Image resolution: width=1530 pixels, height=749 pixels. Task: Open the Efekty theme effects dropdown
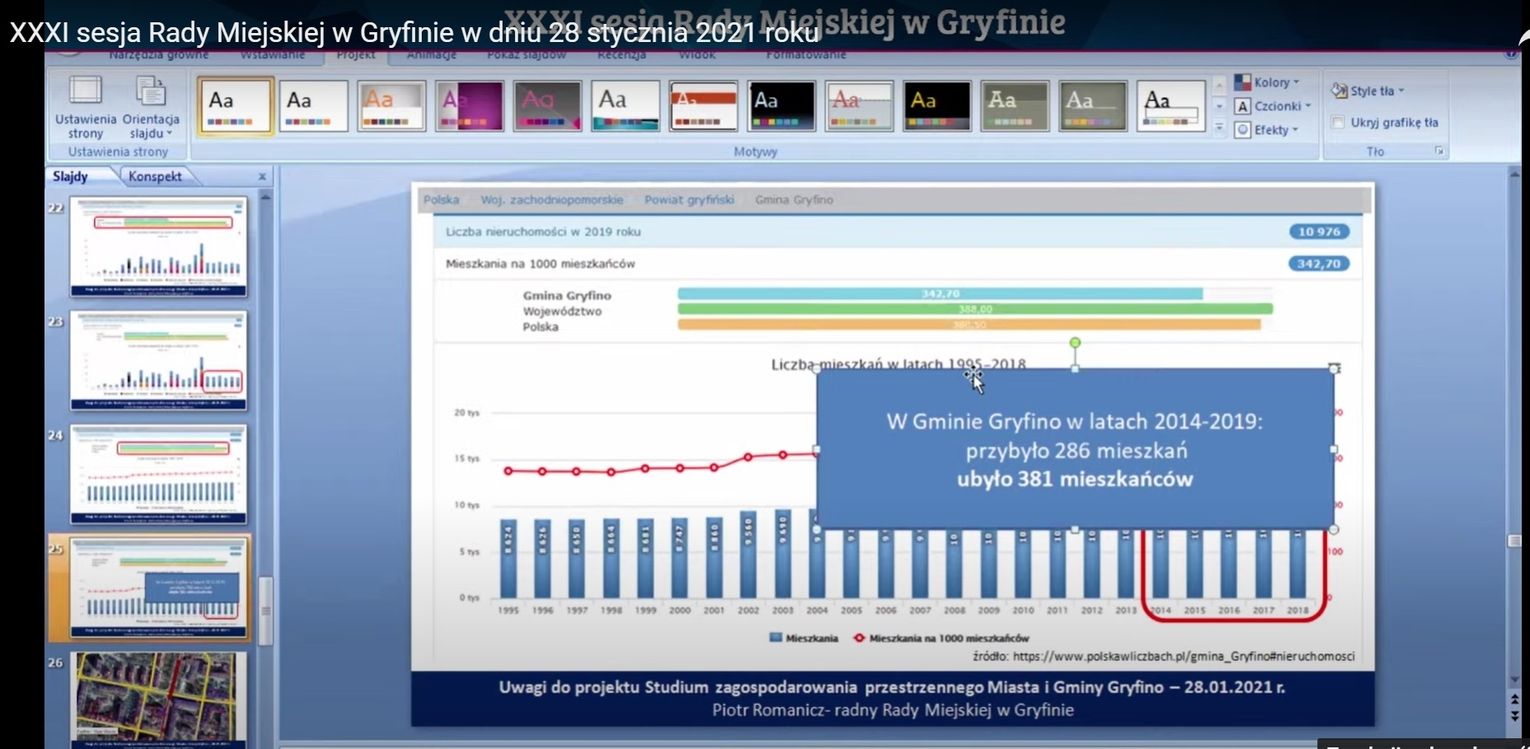coord(1266,130)
